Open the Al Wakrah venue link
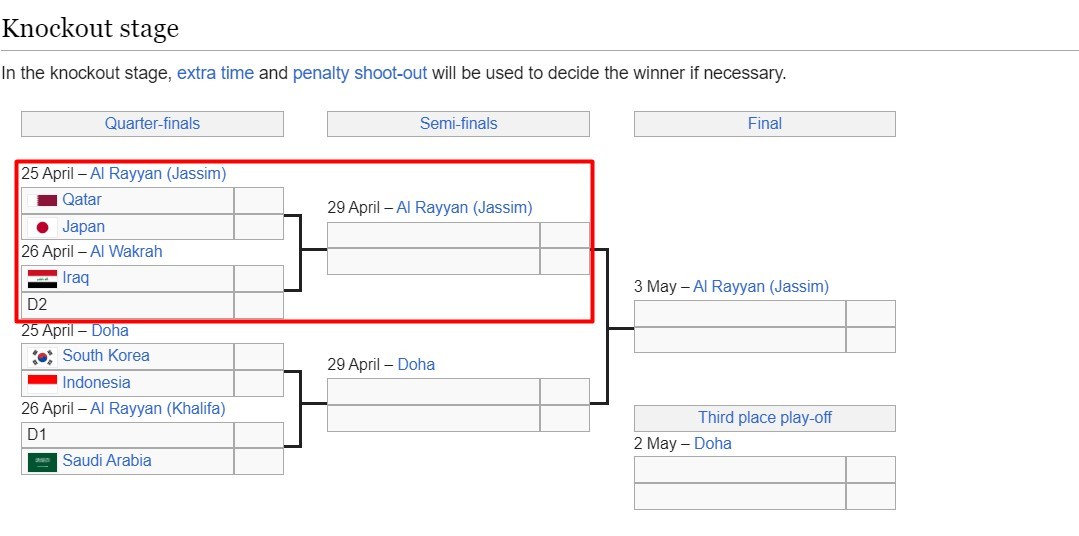 (x=126, y=252)
